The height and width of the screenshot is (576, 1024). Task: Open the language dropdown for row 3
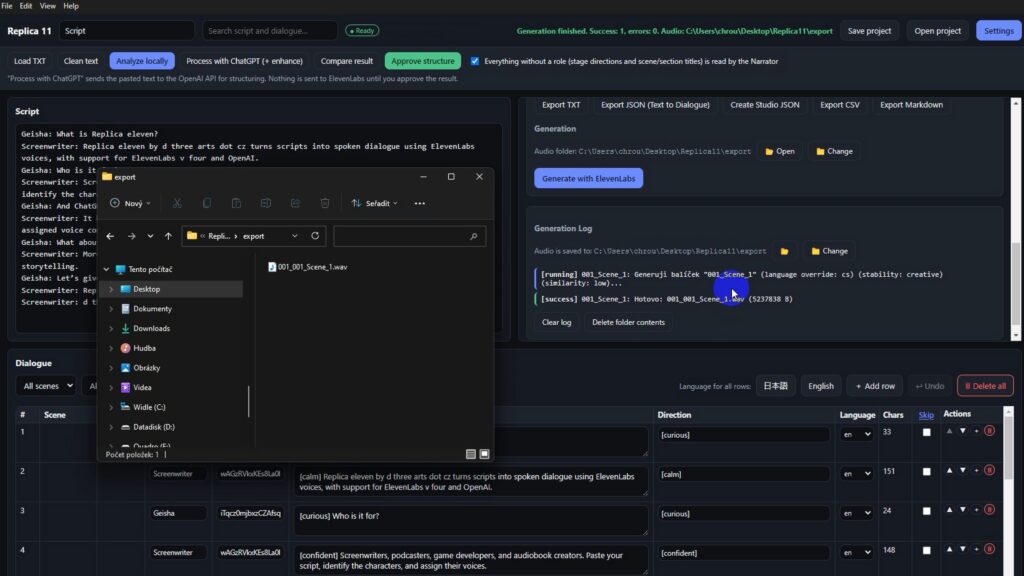[856, 513]
